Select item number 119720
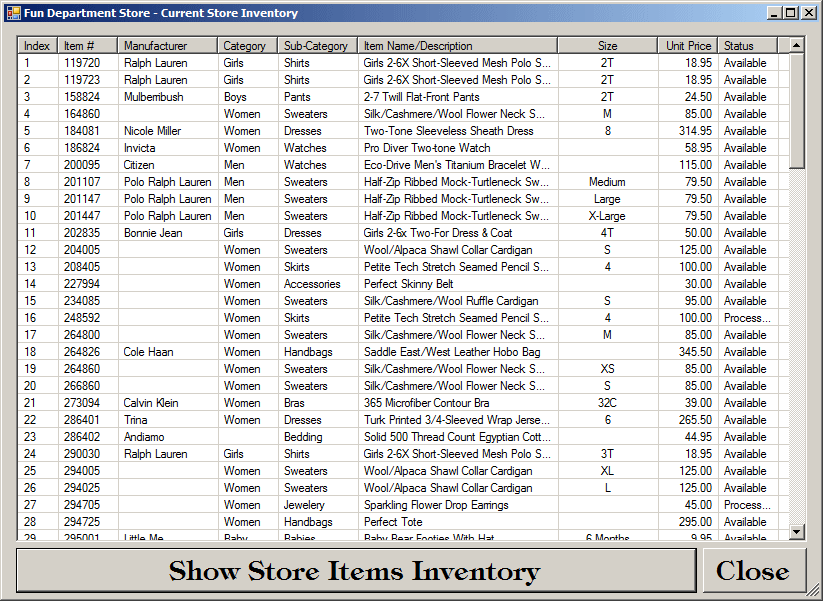 (82, 63)
